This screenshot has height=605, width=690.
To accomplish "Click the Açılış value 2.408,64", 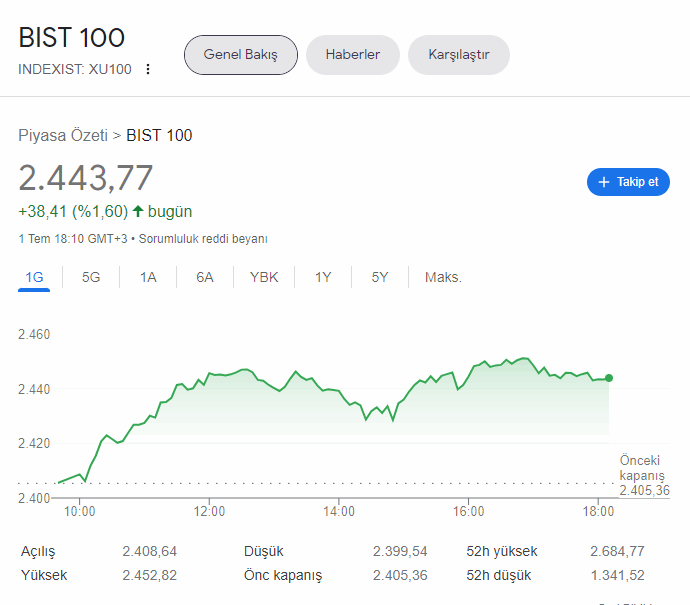I will (150, 551).
